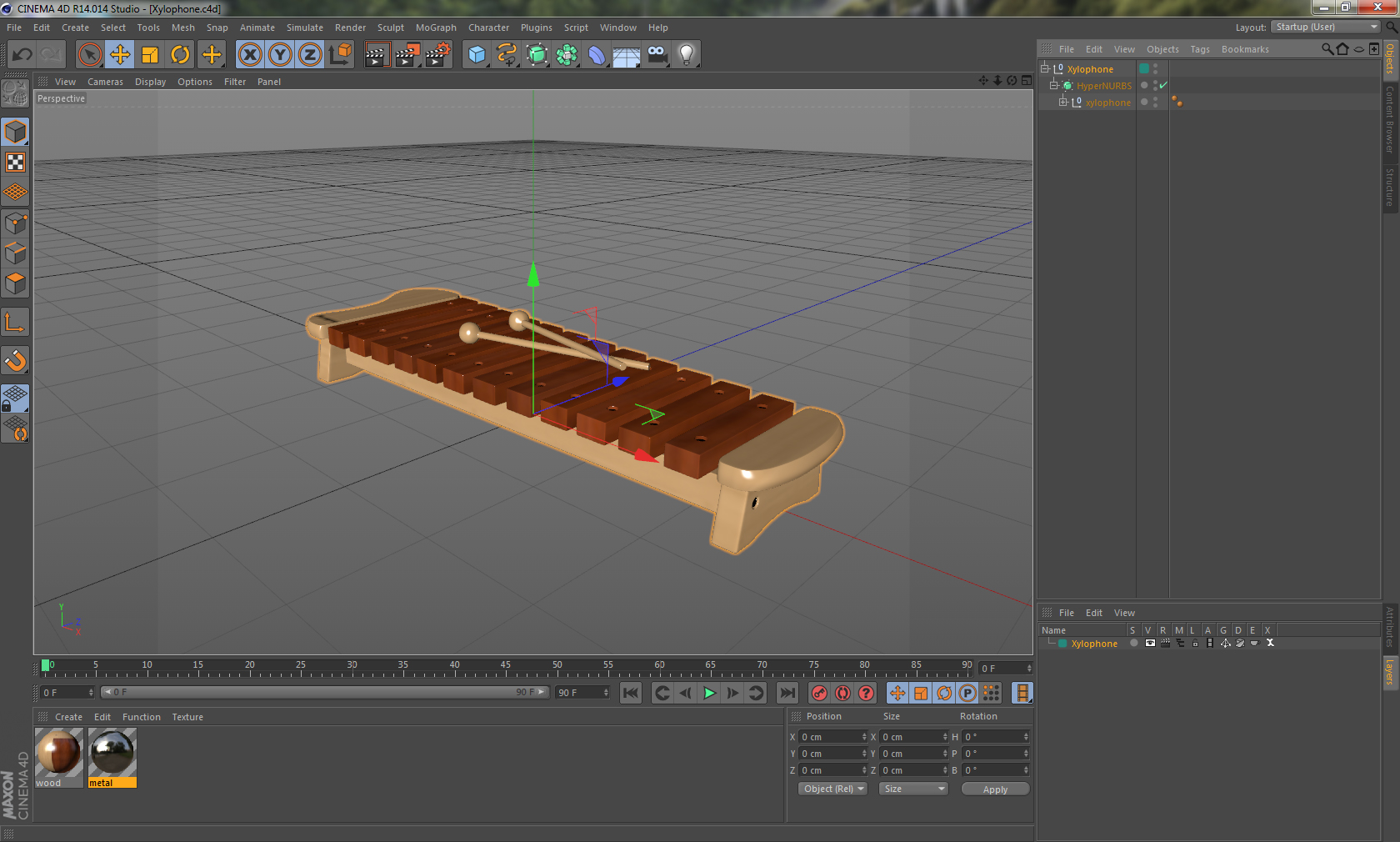Viewport: 1400px width, 842px height.
Task: Open the Mesh menu
Action: click(x=183, y=28)
